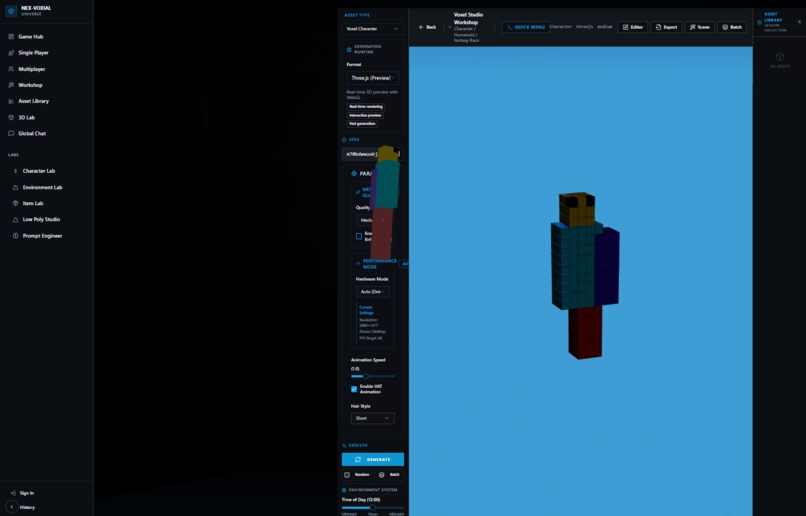
Task: Click the Asset Library panel header icon
Action: pos(760,22)
